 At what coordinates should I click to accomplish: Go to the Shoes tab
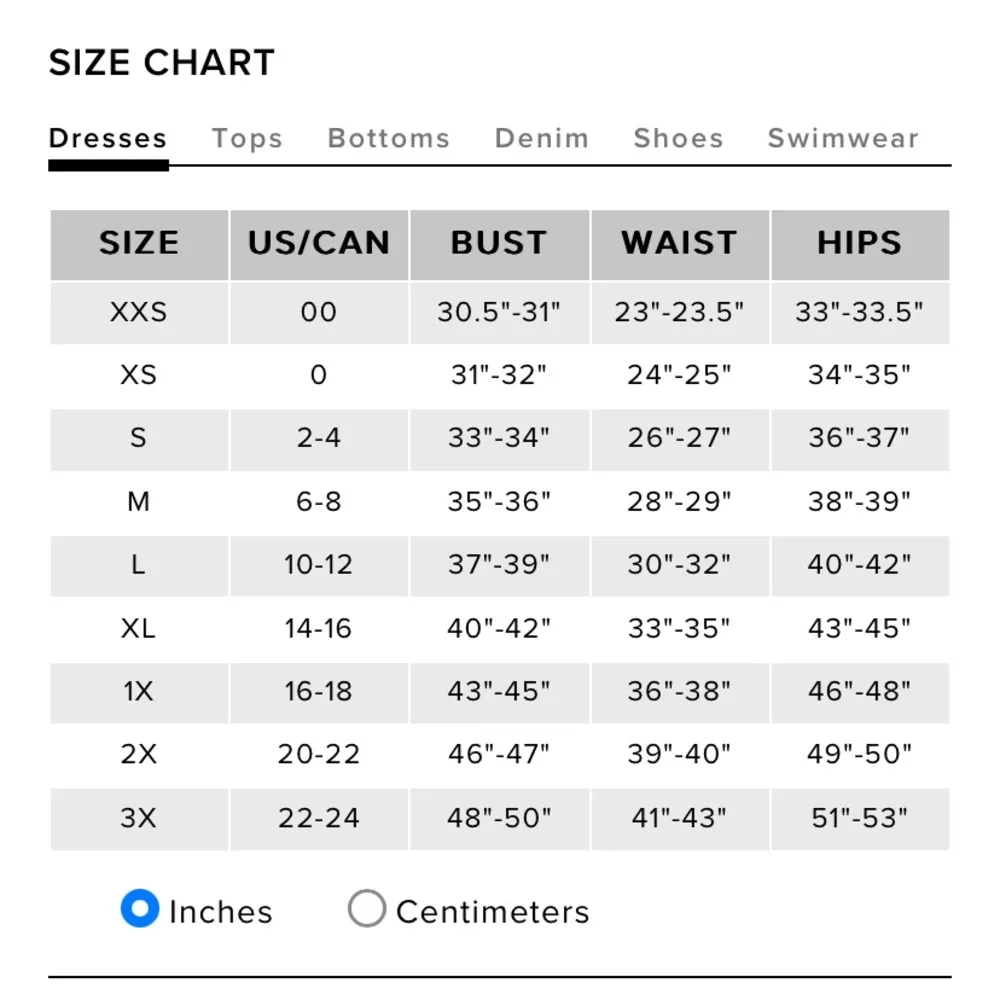(678, 138)
